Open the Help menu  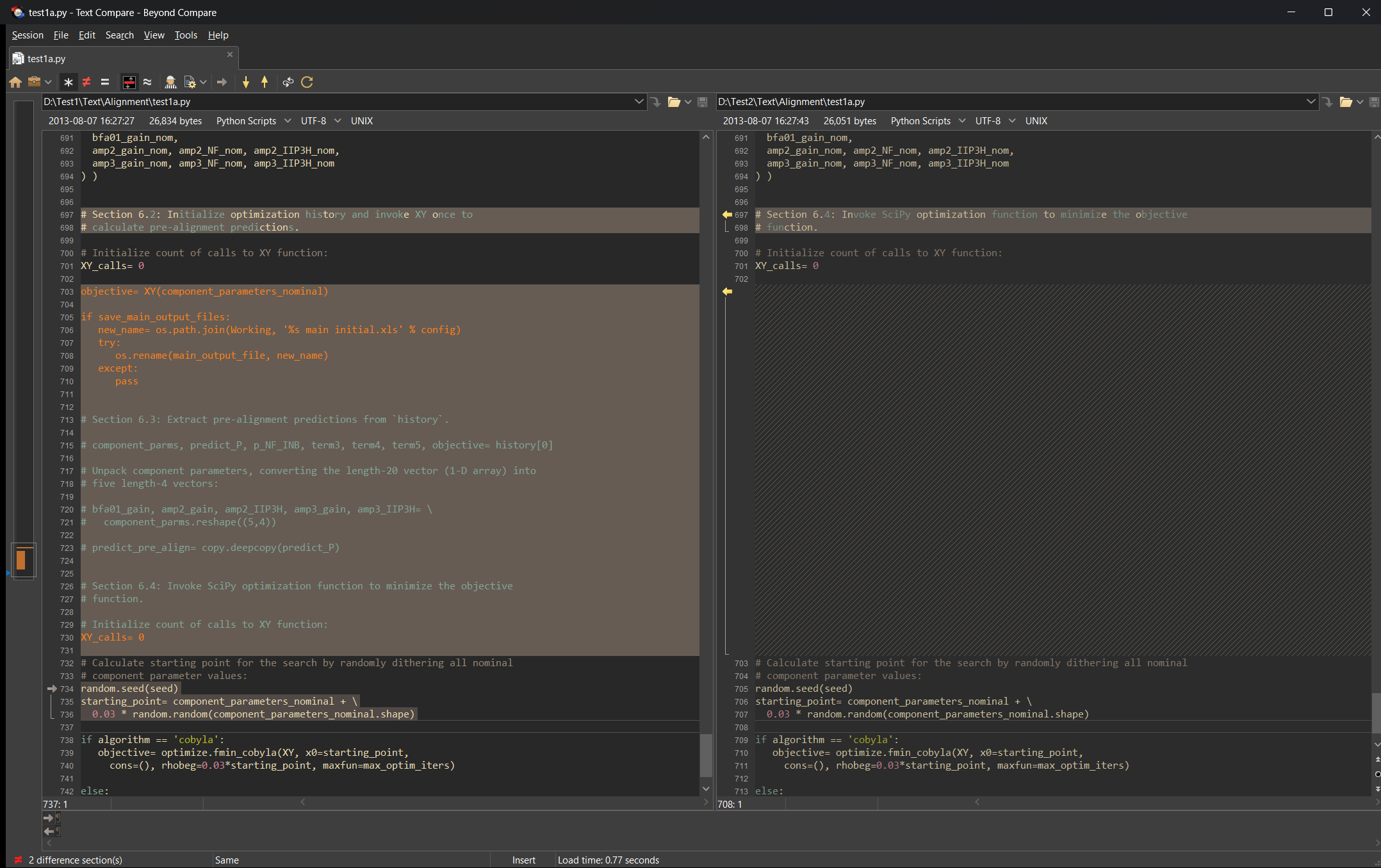click(x=218, y=35)
